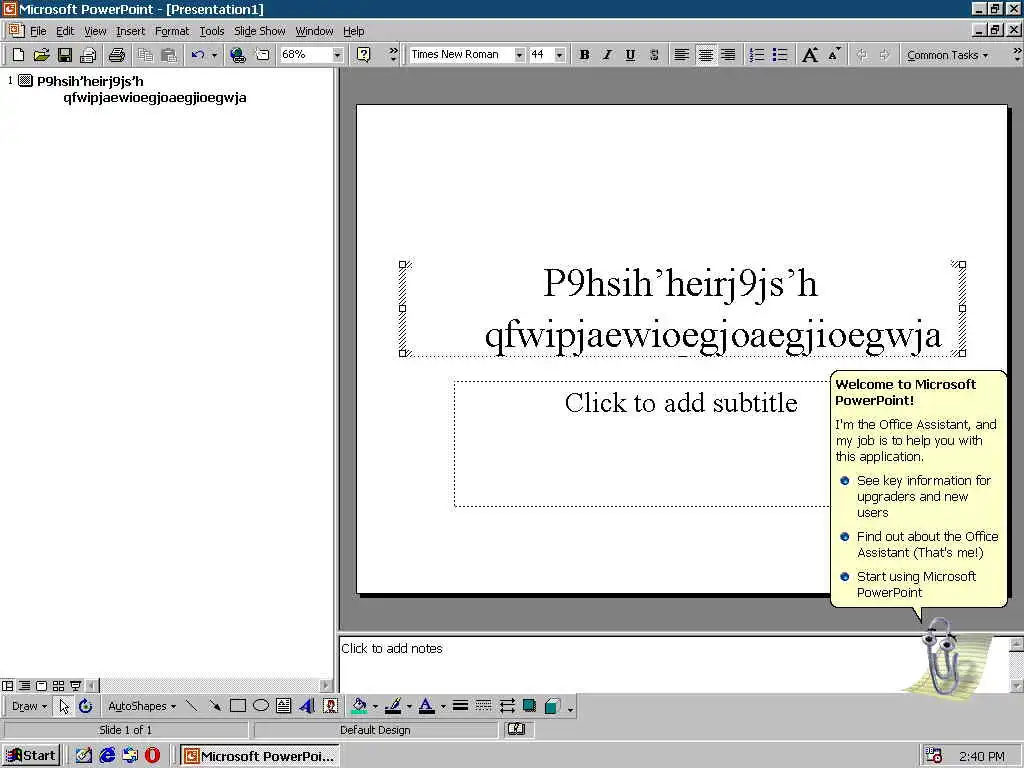
Task: Decrease font size with small A
Action: click(834, 55)
